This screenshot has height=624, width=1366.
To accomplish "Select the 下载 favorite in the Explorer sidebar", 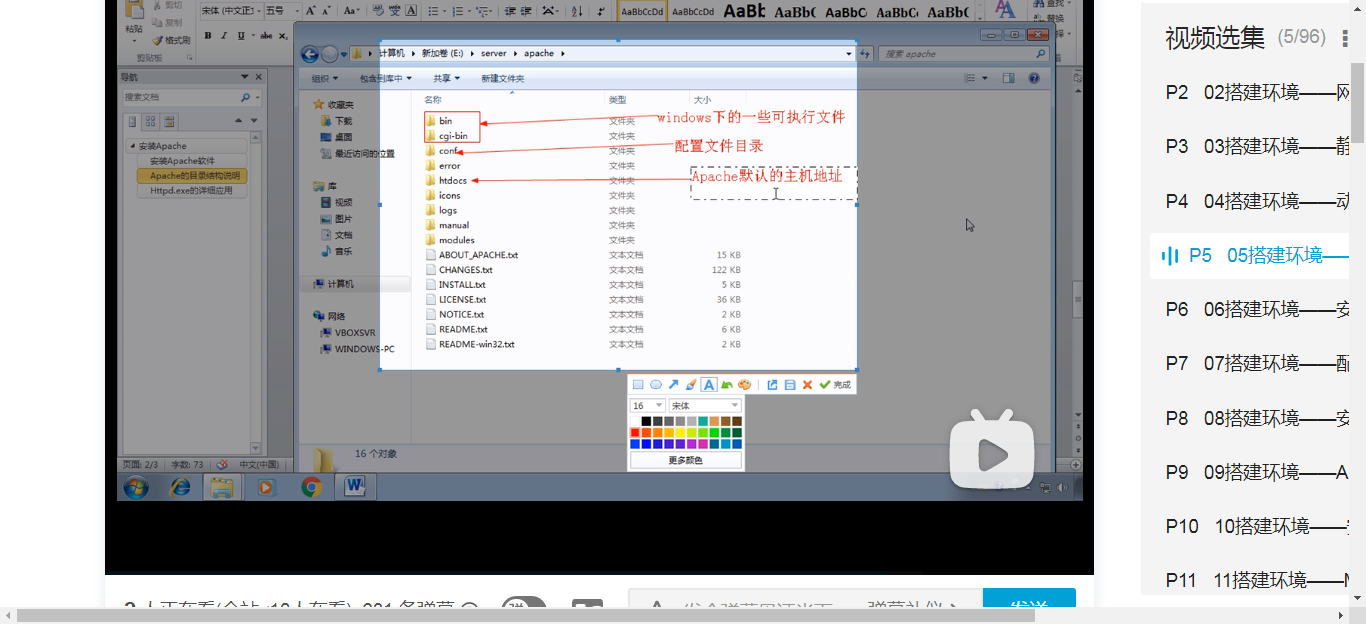I will [335, 121].
